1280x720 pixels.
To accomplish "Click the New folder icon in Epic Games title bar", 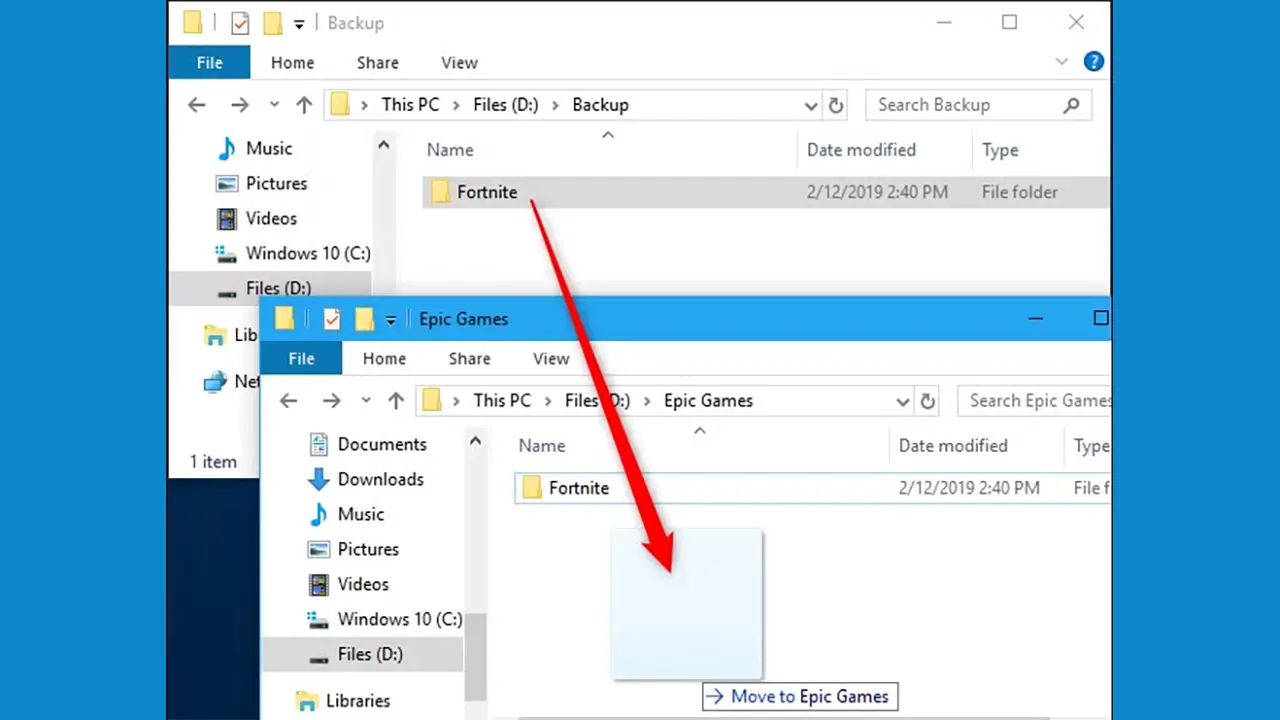I will tap(364, 319).
